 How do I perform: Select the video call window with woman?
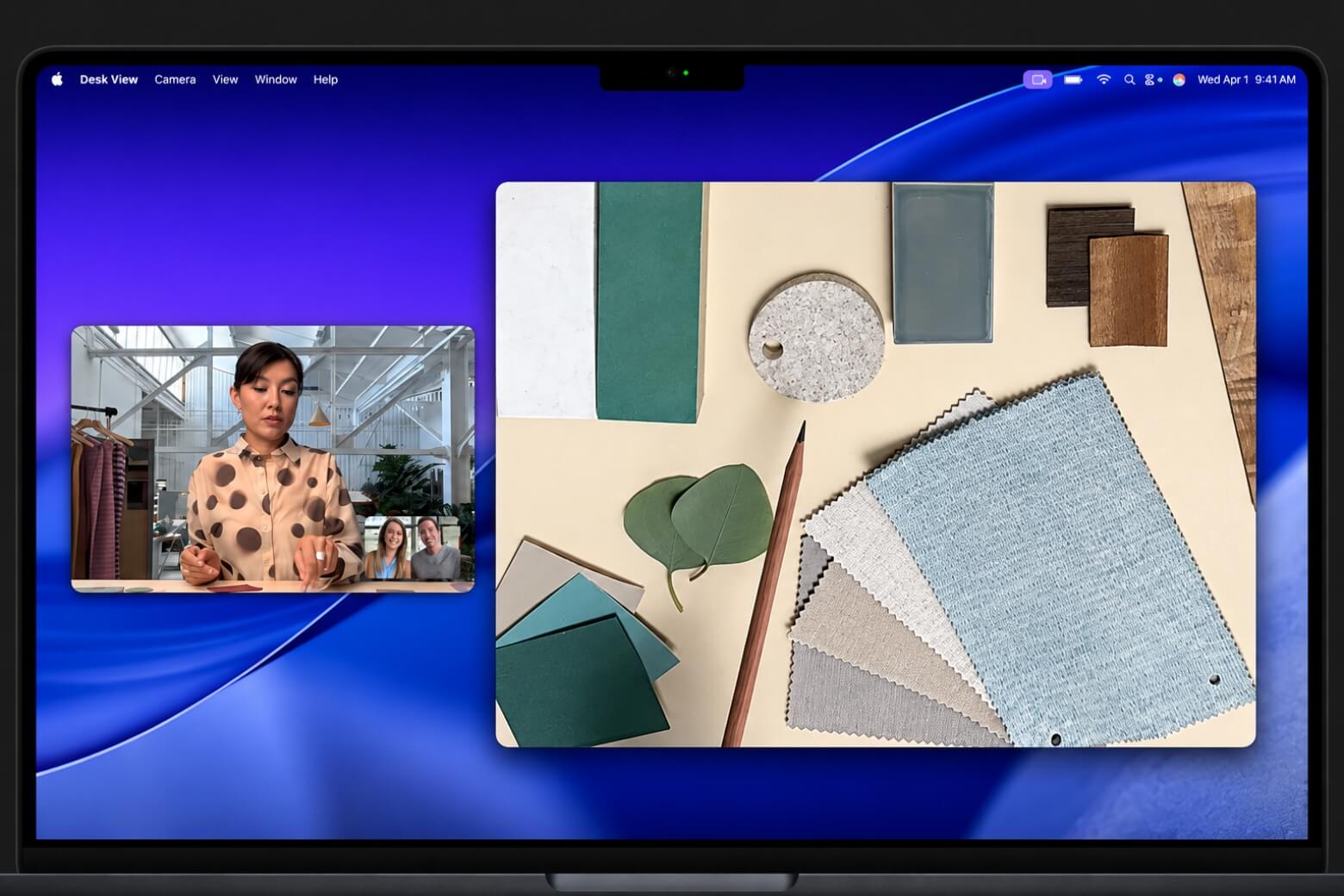[x=272, y=458]
